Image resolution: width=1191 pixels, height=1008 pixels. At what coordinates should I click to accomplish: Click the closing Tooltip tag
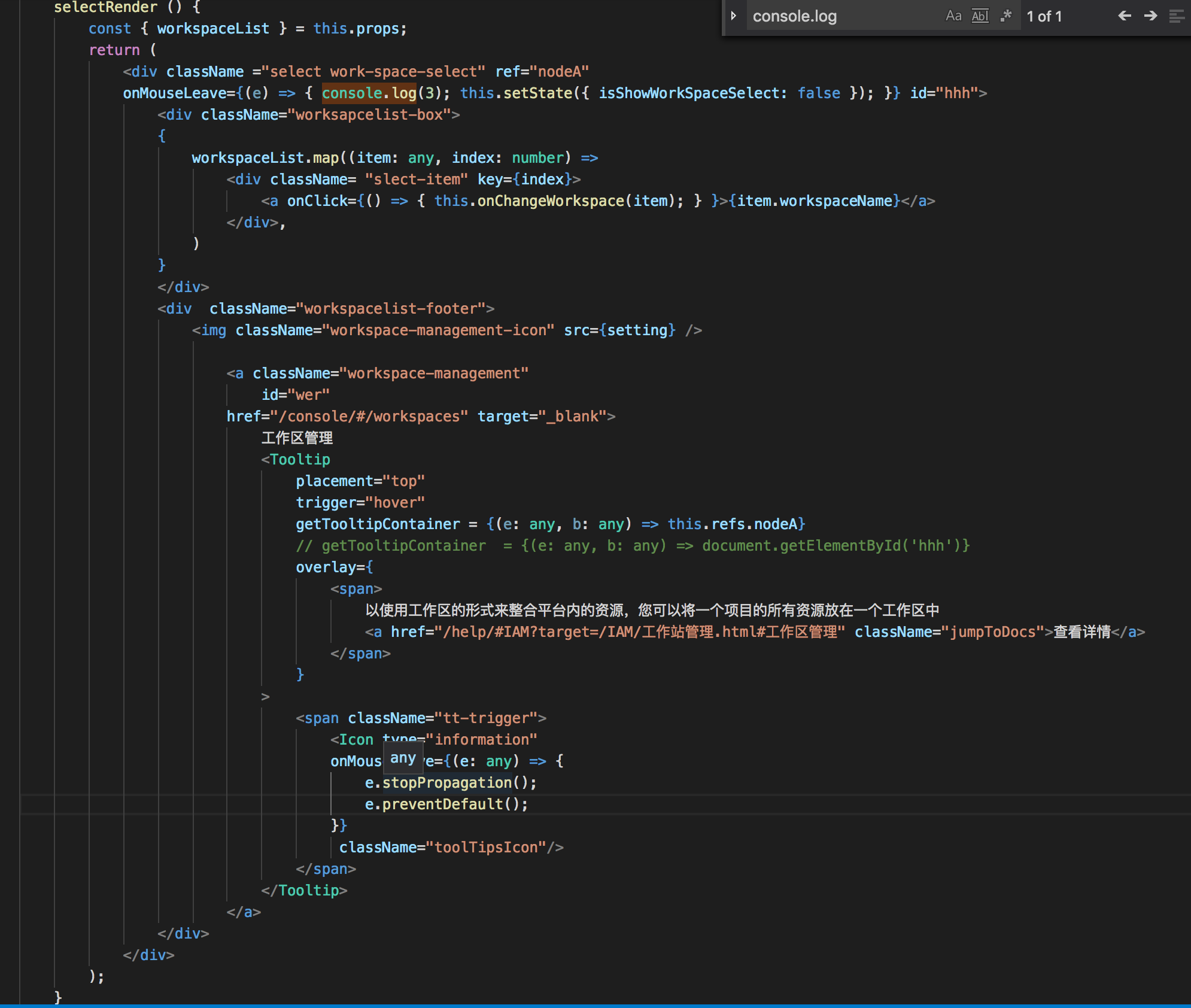(304, 890)
